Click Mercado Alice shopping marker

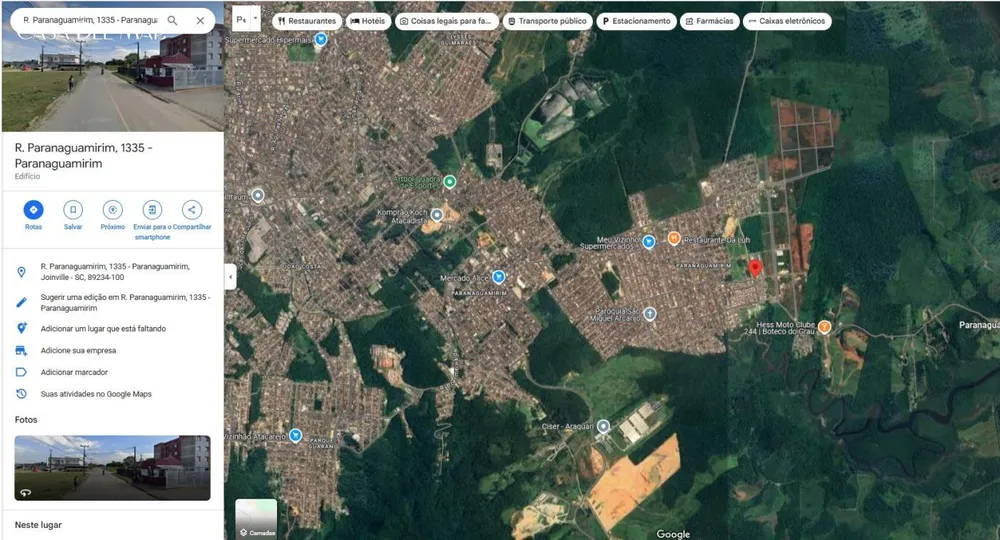tap(499, 277)
